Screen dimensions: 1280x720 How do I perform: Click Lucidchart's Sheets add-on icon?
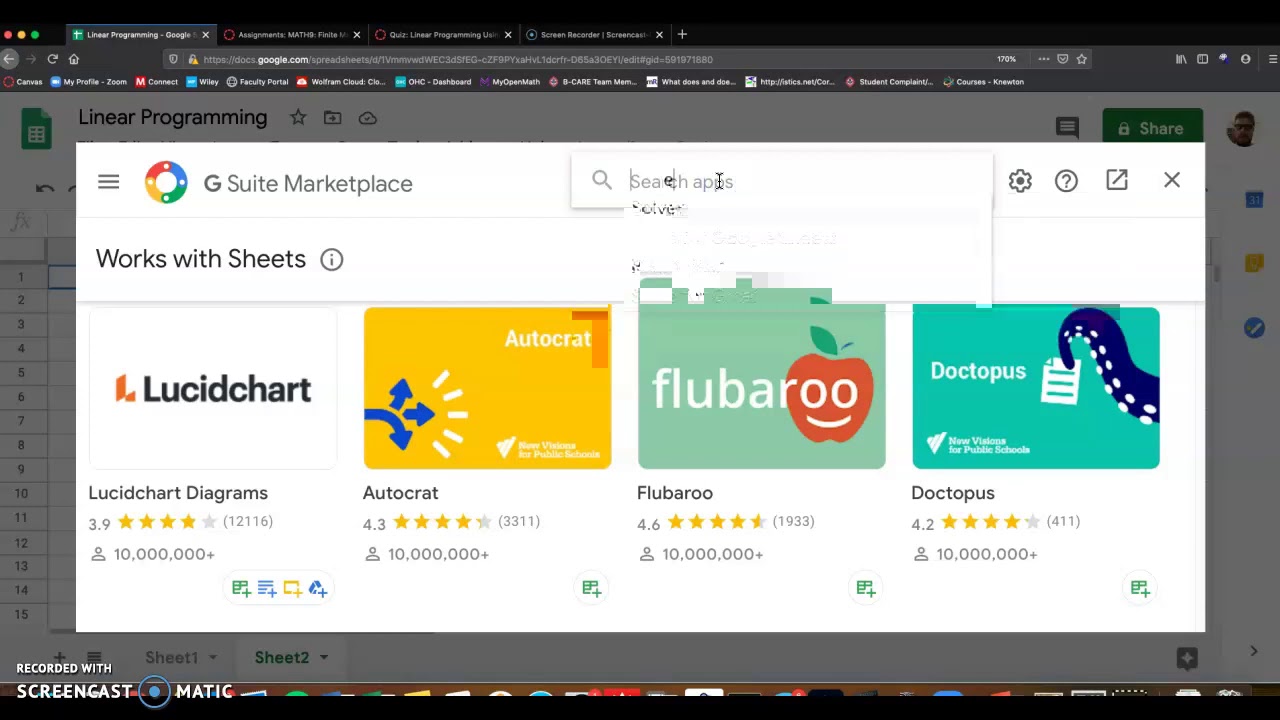coord(241,588)
